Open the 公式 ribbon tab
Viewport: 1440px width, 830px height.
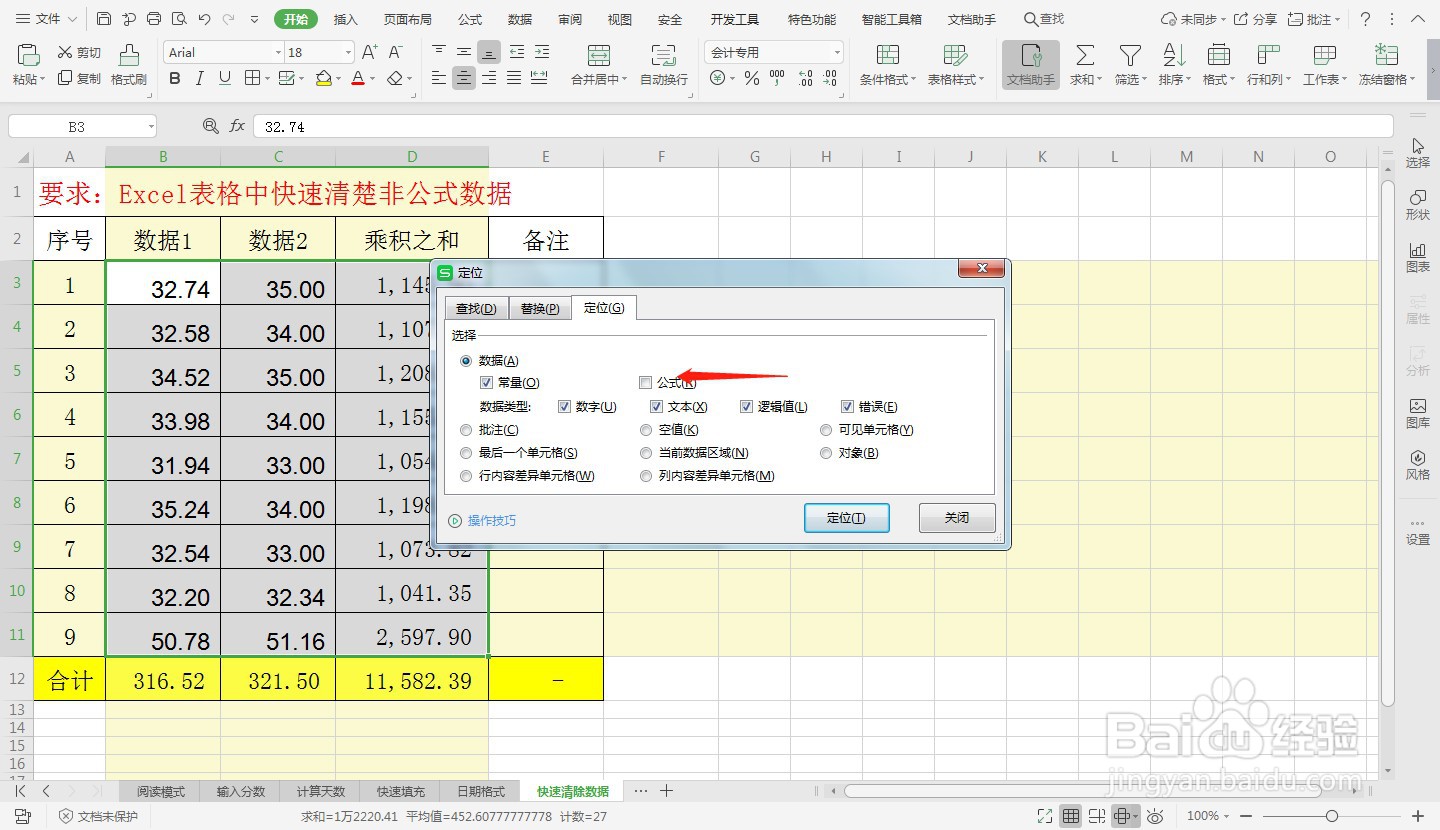pos(470,19)
